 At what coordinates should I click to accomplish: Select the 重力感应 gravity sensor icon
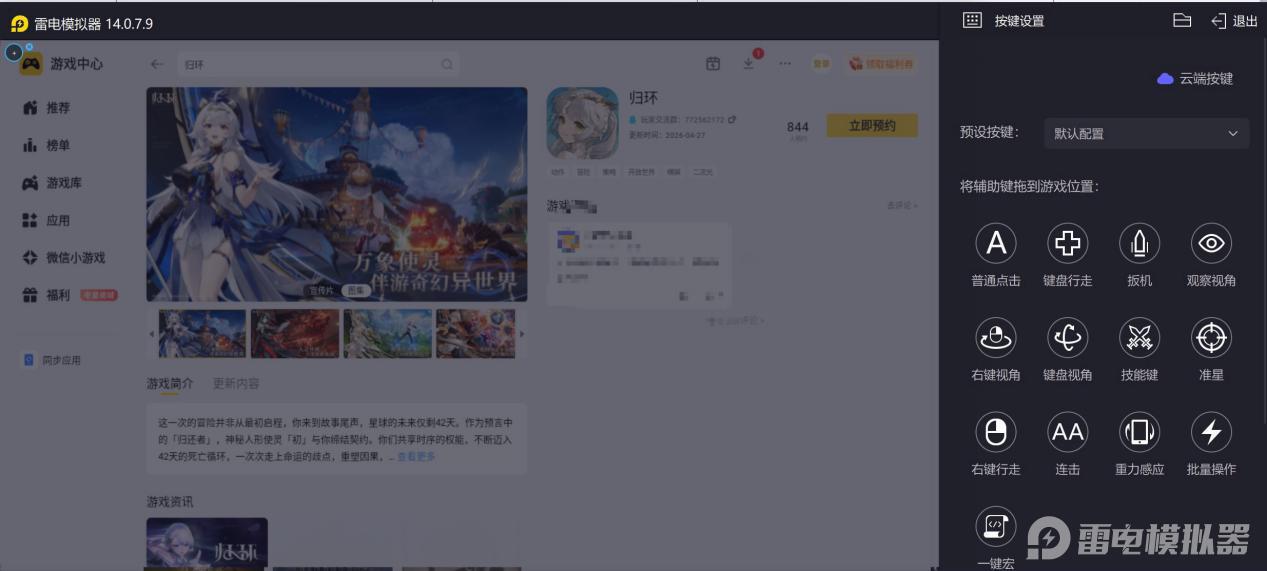[x=1139, y=432]
